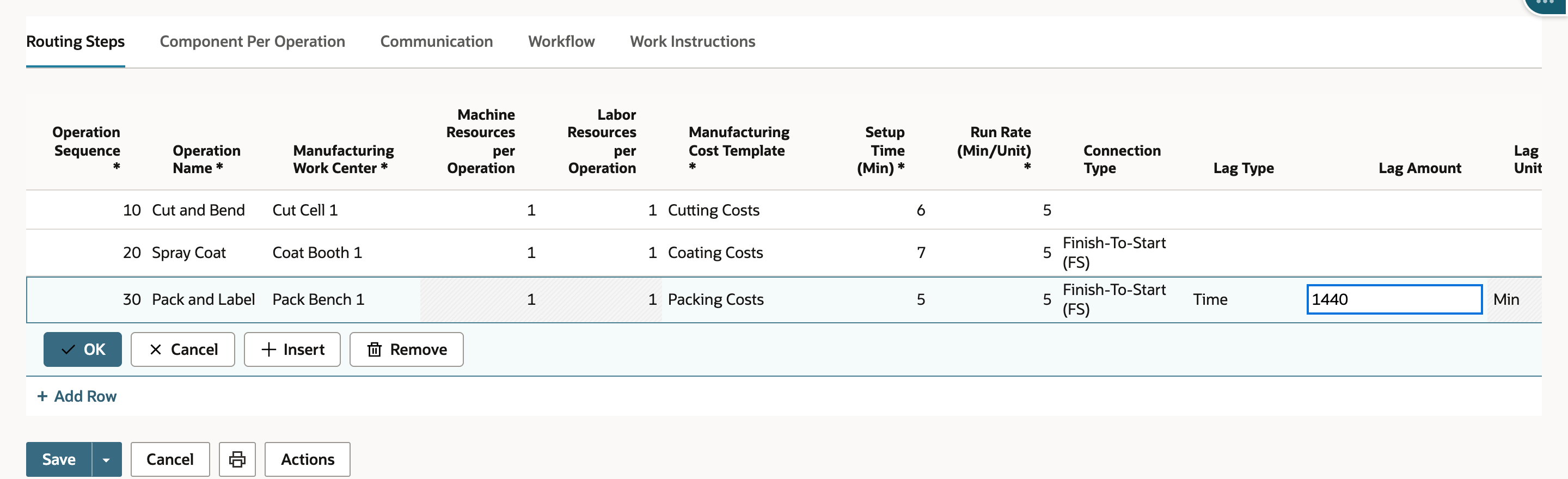Select the Pack and Label operation name
Screen dimensions: 1568x479
coord(203,299)
